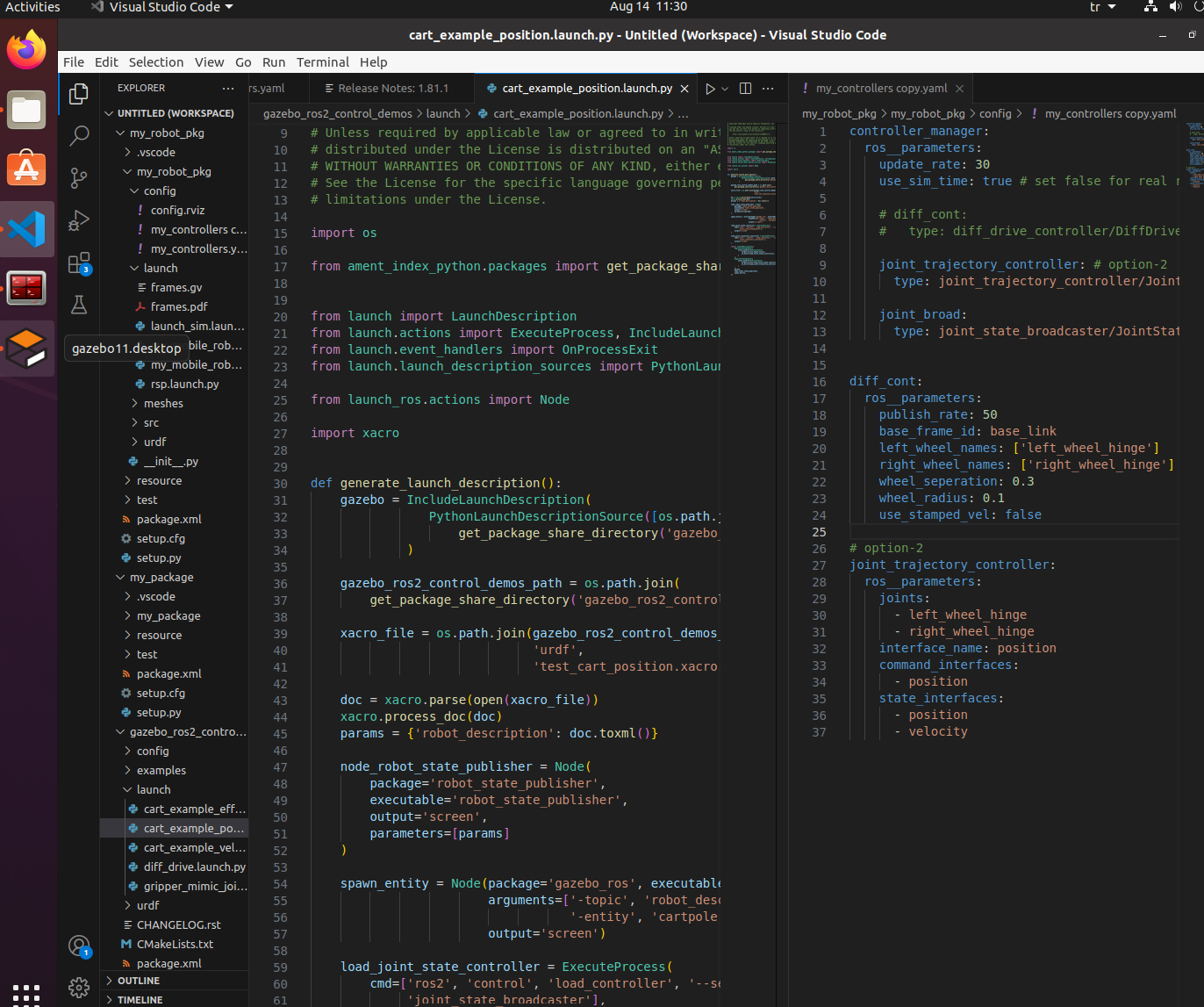Open the Gazebo dock icon
This screenshot has width=1204, height=1007.
(26, 348)
